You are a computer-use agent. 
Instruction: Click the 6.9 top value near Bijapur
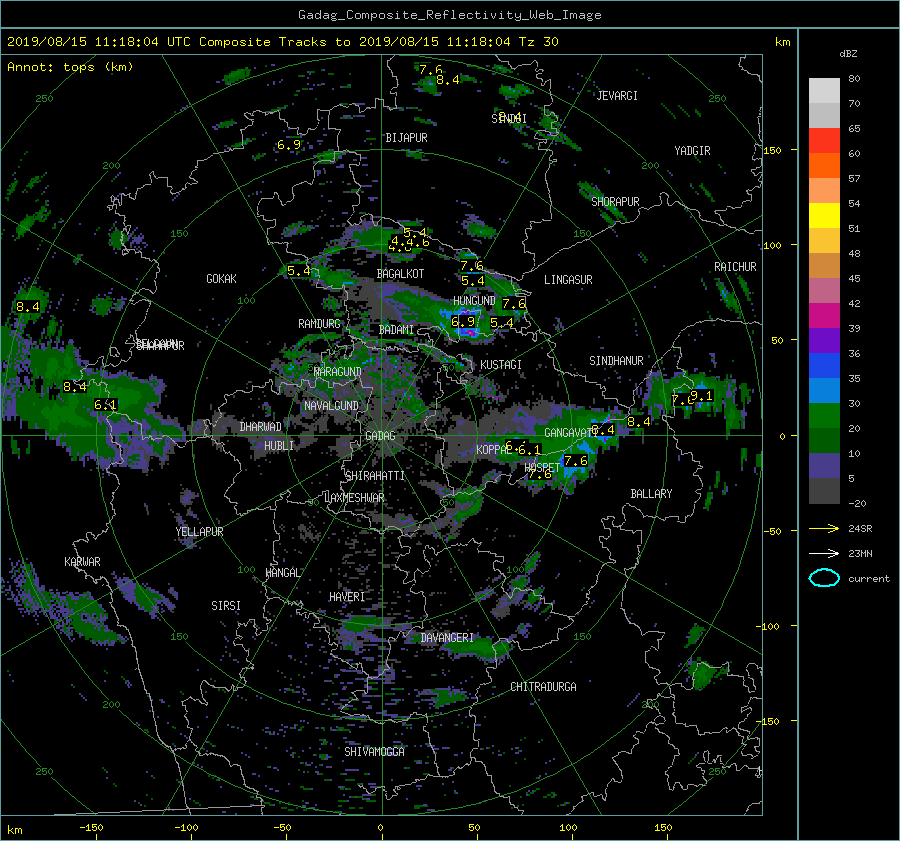pos(289,145)
